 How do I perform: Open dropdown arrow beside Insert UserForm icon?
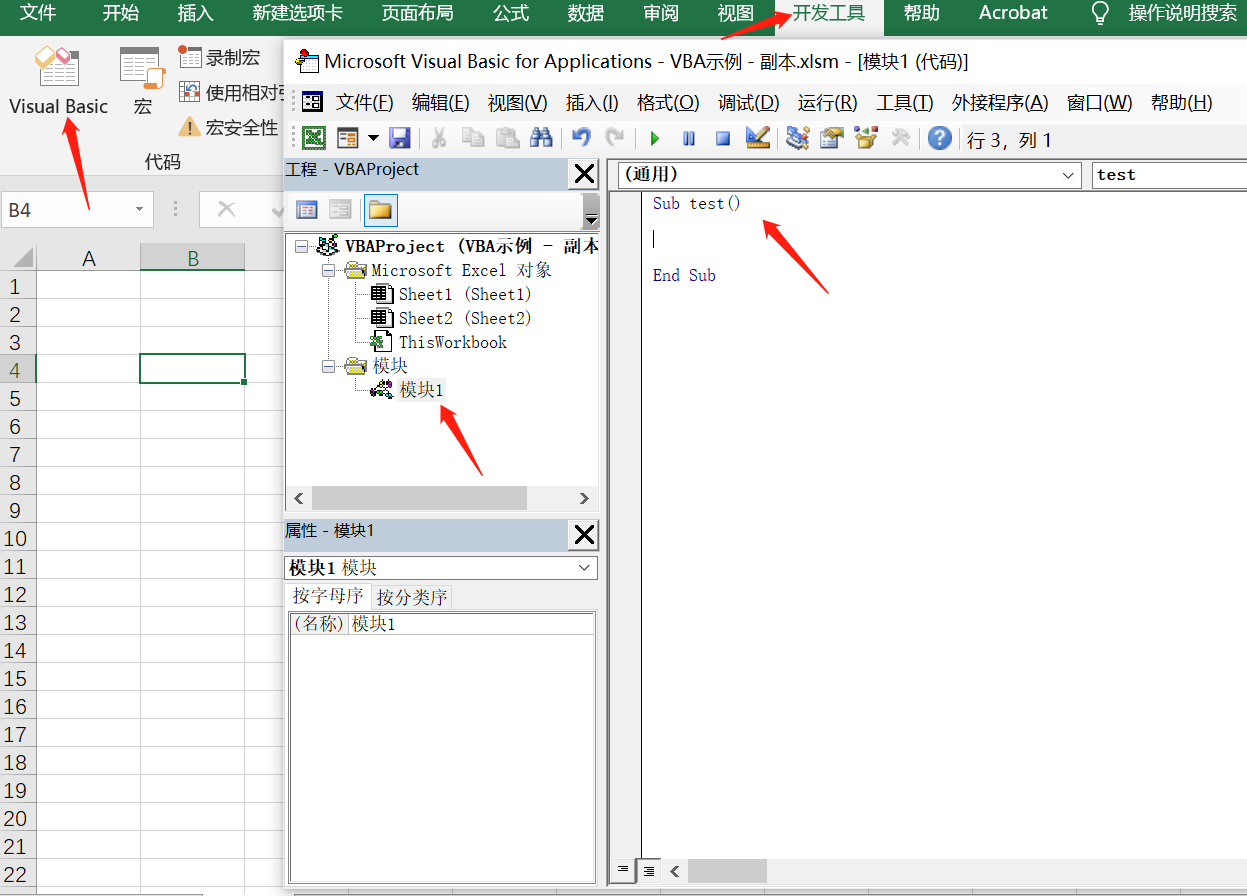[374, 138]
